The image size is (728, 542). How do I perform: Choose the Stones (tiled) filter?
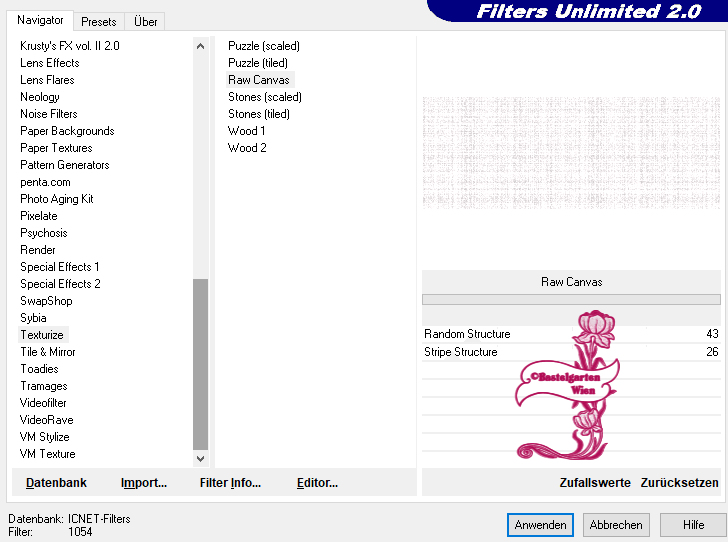pyautogui.click(x=259, y=114)
